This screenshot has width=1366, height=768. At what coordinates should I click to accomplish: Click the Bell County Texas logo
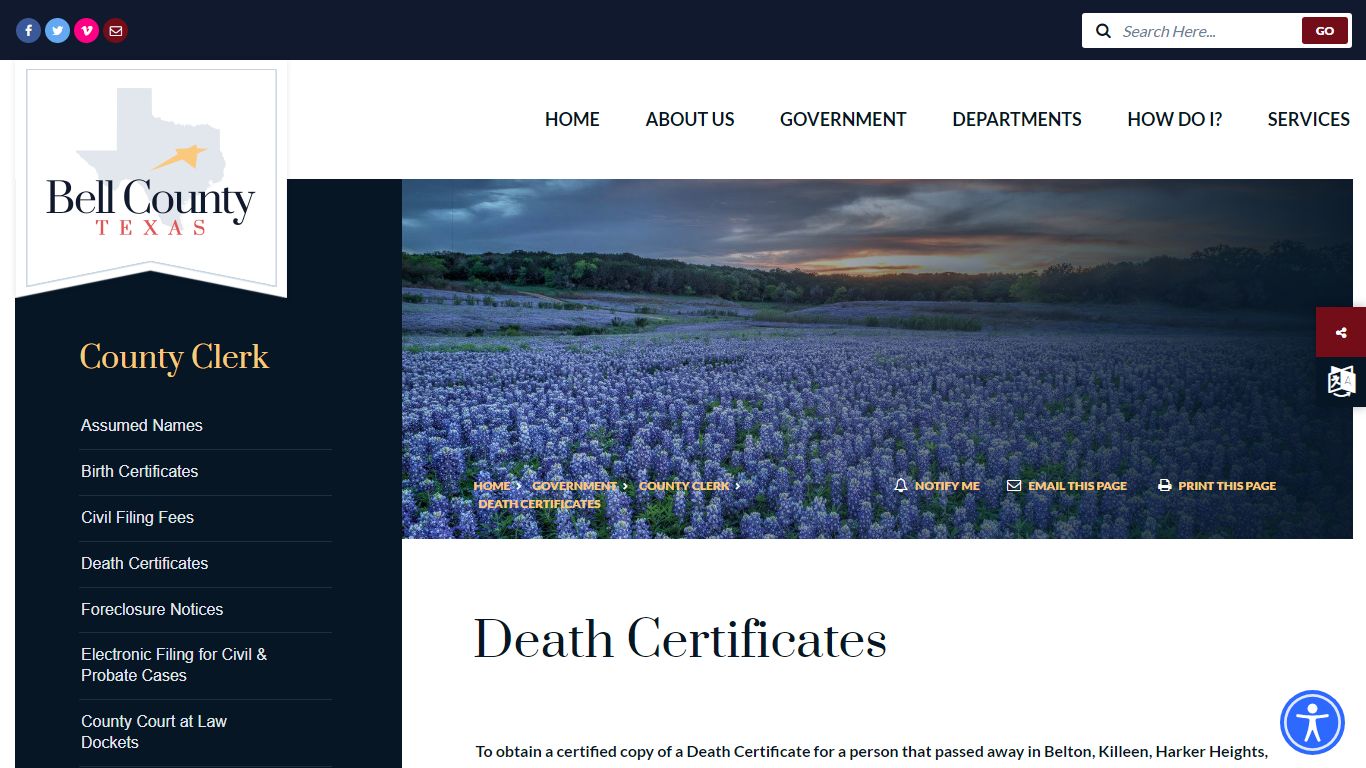[151, 178]
